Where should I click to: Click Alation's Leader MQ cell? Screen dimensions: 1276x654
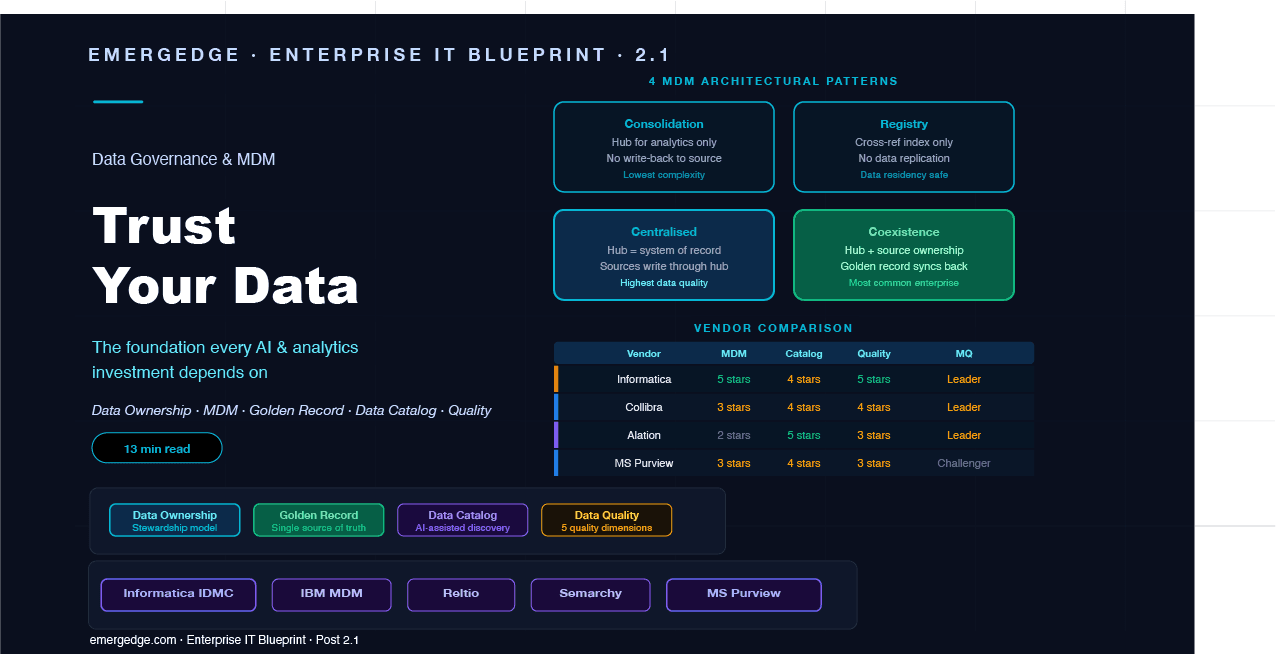tap(964, 436)
